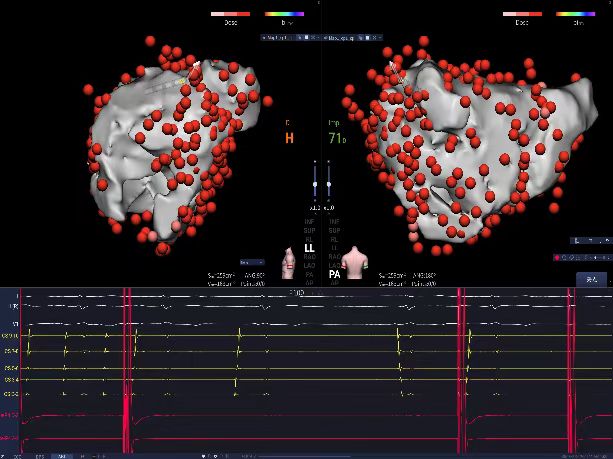Click the green 71 impedance readout
Viewport: 613px width, 459px height.
pyautogui.click(x=335, y=139)
